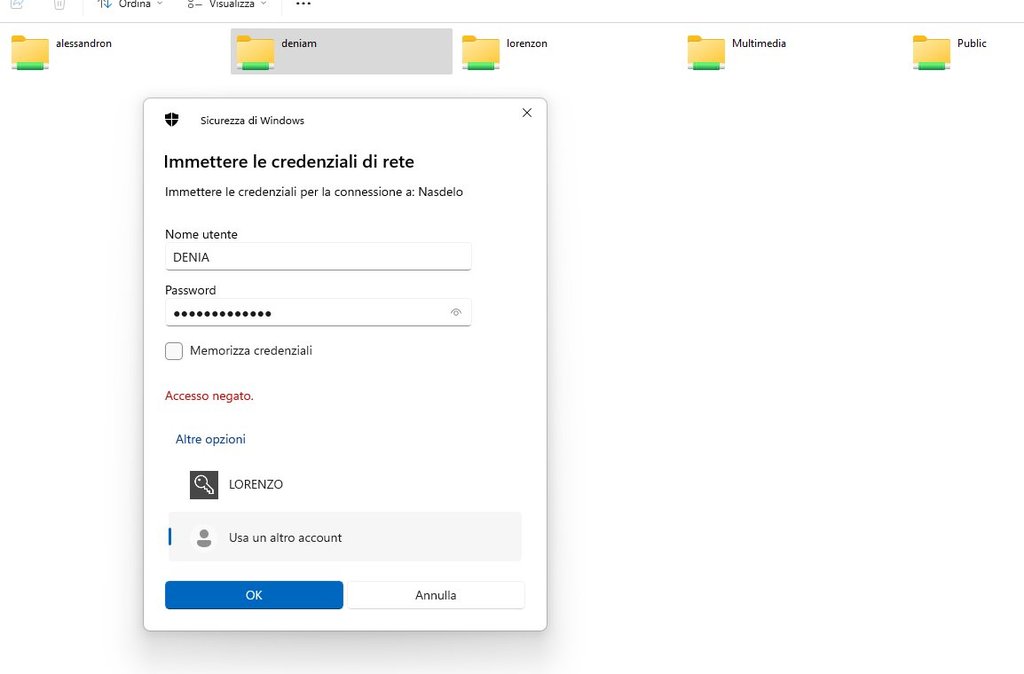This screenshot has width=1024, height=674.
Task: Open the alessandron network folder
Action: pos(61,52)
